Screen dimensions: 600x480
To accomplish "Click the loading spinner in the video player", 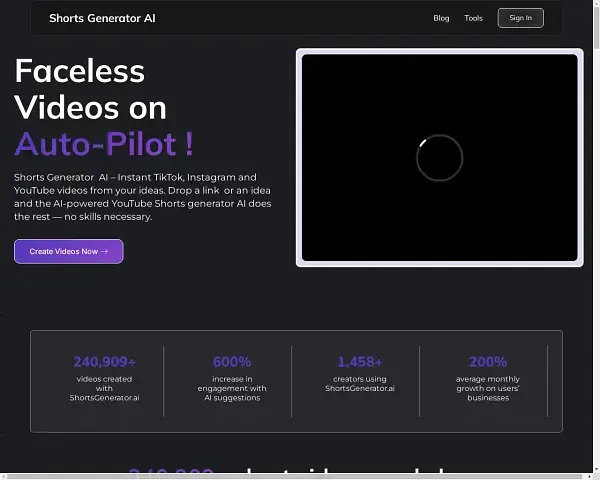I will (439, 157).
